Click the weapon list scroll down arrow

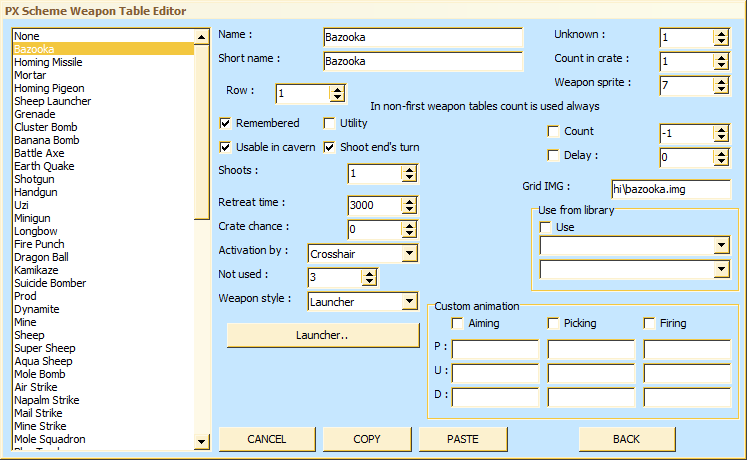pyautogui.click(x=202, y=442)
